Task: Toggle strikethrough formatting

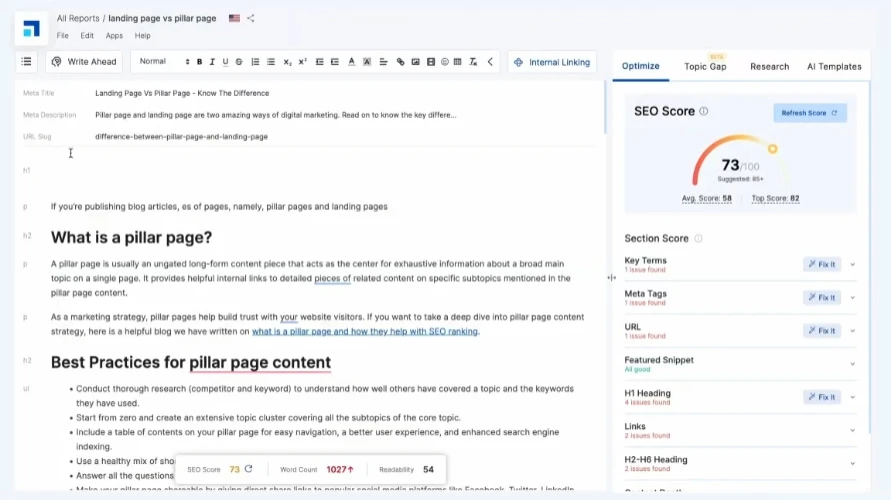Action: 239,62
